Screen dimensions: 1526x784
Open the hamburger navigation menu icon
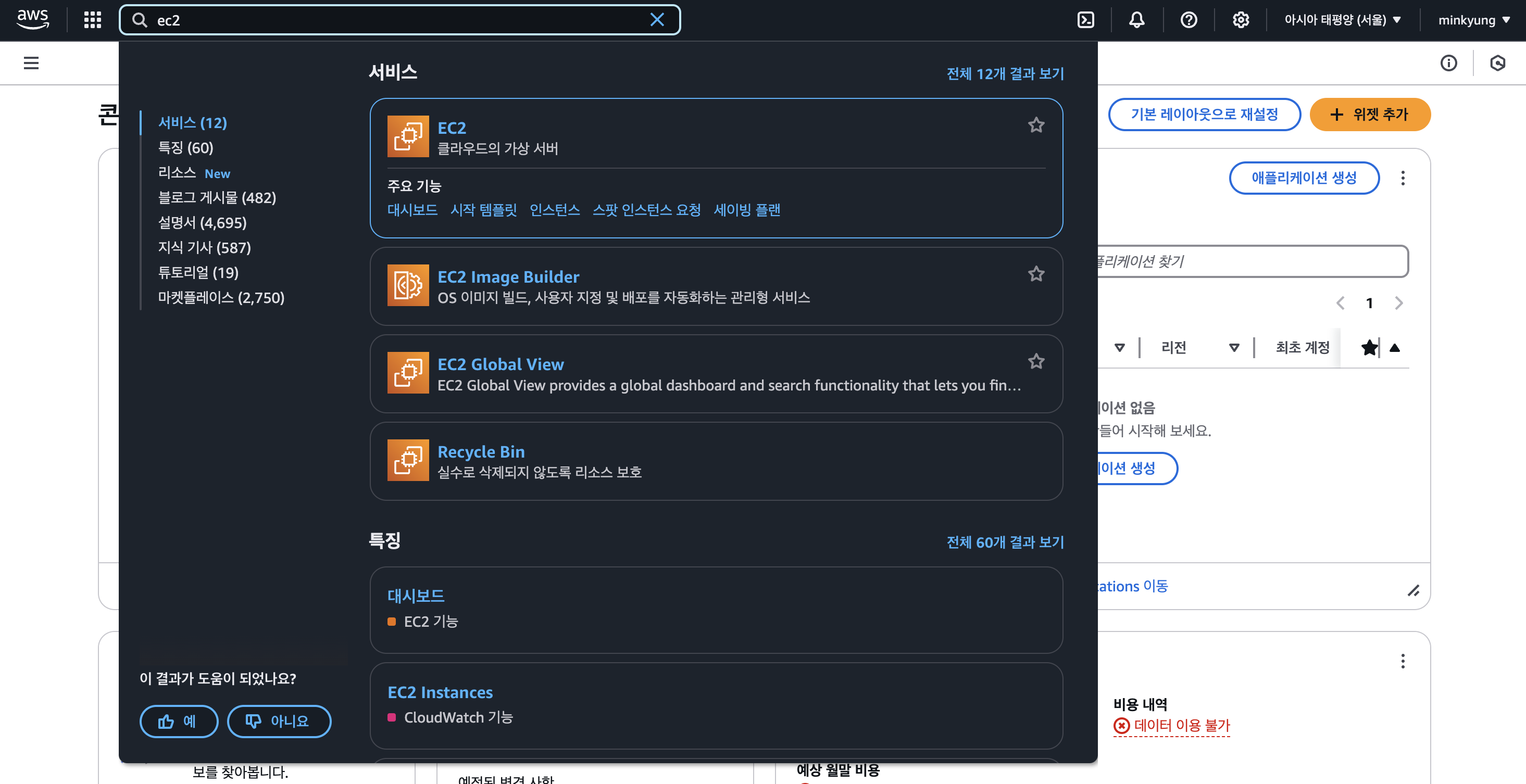click(31, 63)
